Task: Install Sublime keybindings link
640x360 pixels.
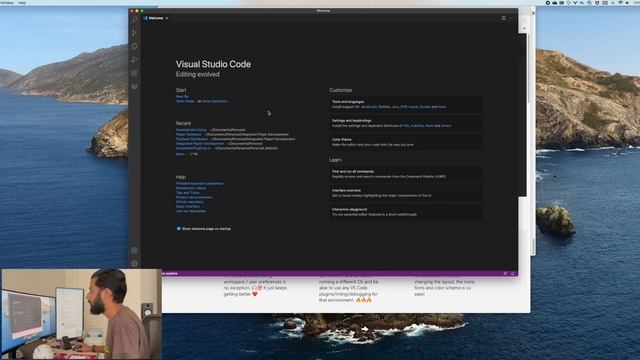Action: point(417,126)
